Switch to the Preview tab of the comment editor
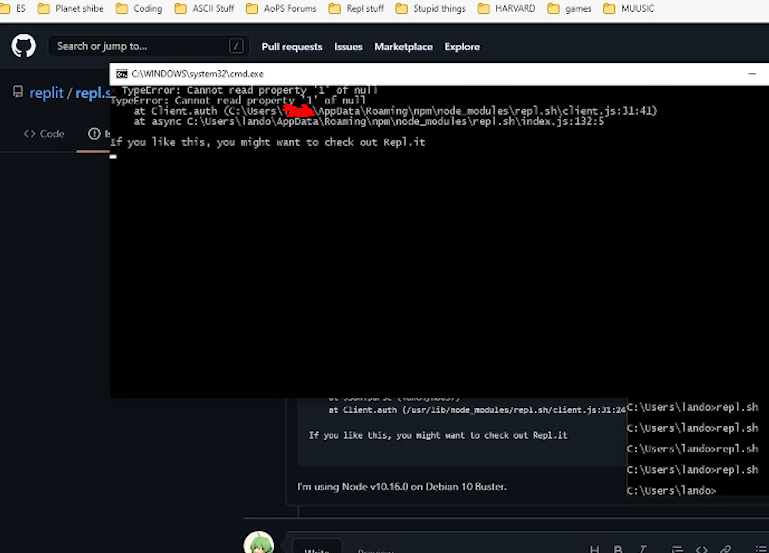The height and width of the screenshot is (553, 769). [375, 550]
